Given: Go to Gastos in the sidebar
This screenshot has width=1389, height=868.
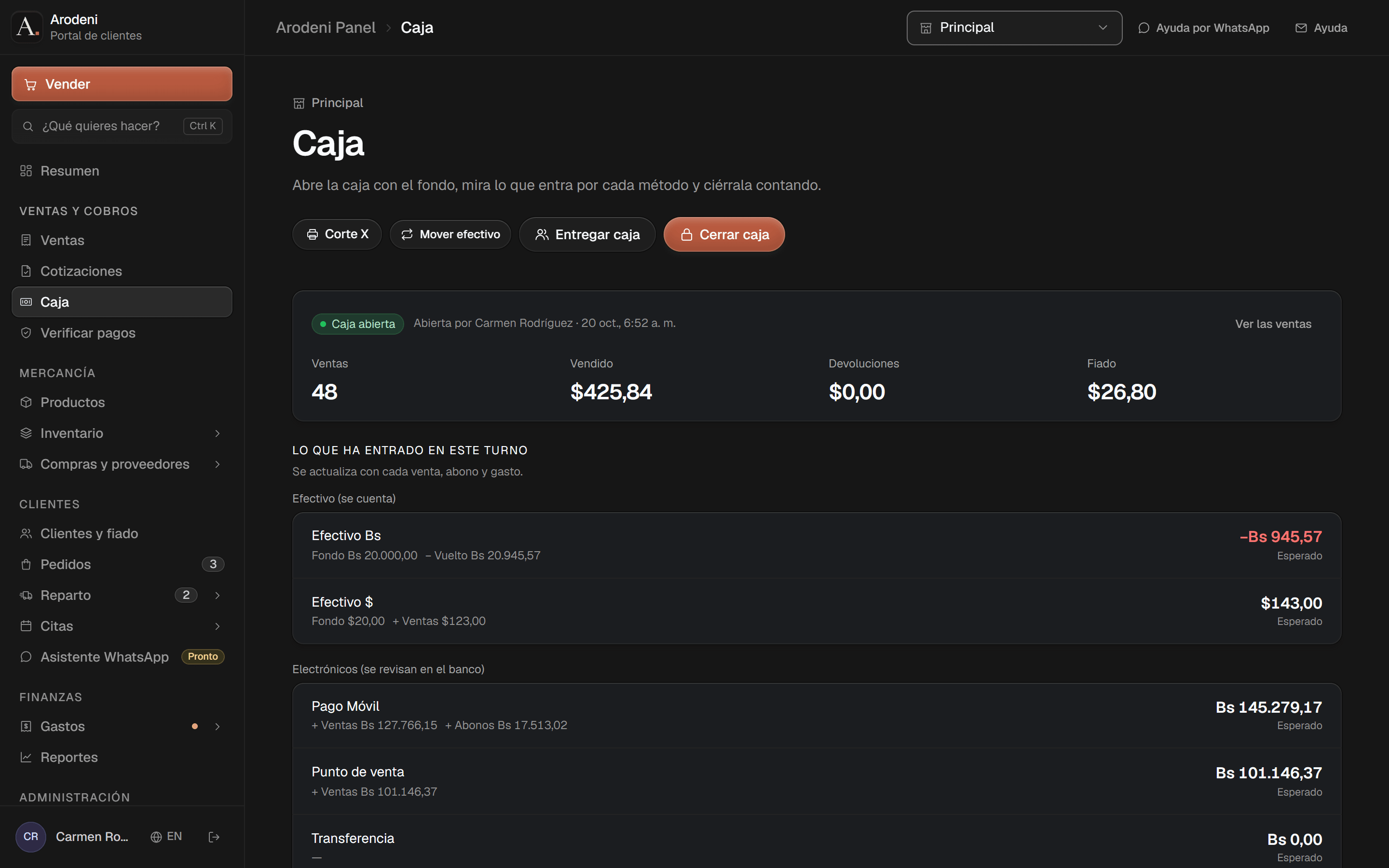Looking at the screenshot, I should coord(122,727).
